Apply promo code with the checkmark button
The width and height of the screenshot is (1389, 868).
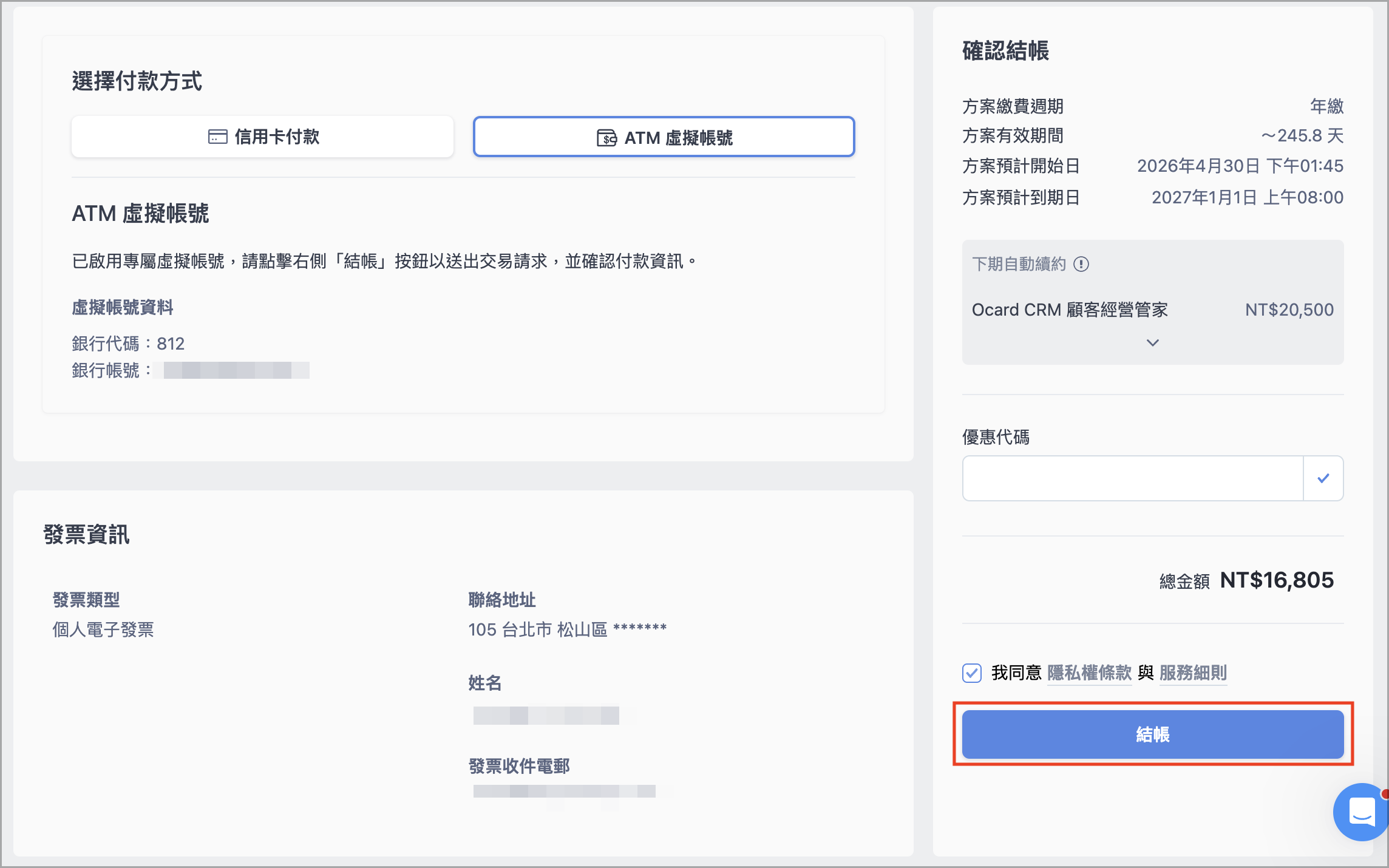(x=1323, y=478)
